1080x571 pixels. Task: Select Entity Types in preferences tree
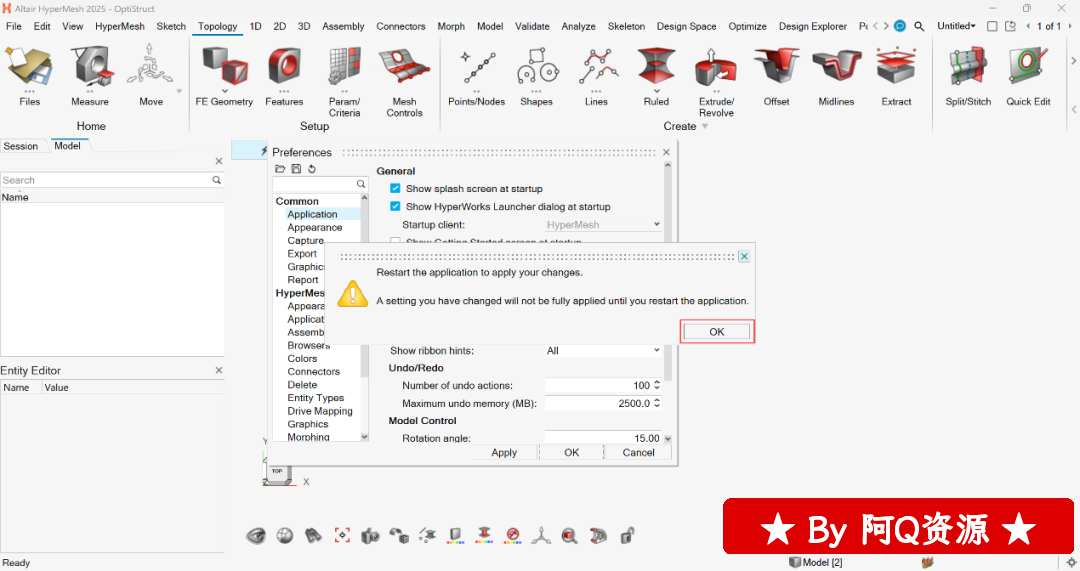(x=315, y=397)
